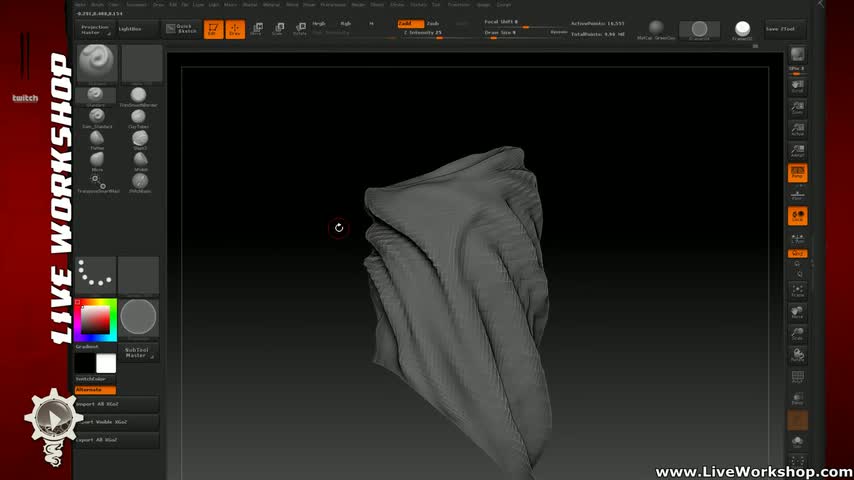Toggle Persp perspective view
The width and height of the screenshot is (854, 480).
point(797,173)
